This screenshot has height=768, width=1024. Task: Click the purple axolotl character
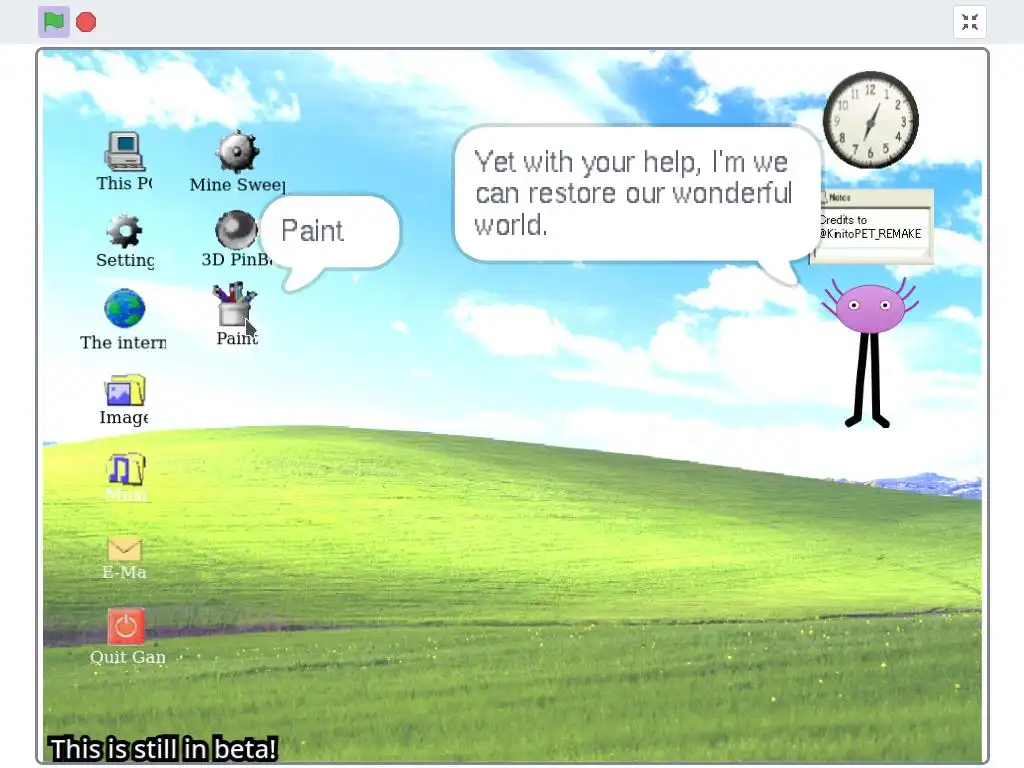869,353
